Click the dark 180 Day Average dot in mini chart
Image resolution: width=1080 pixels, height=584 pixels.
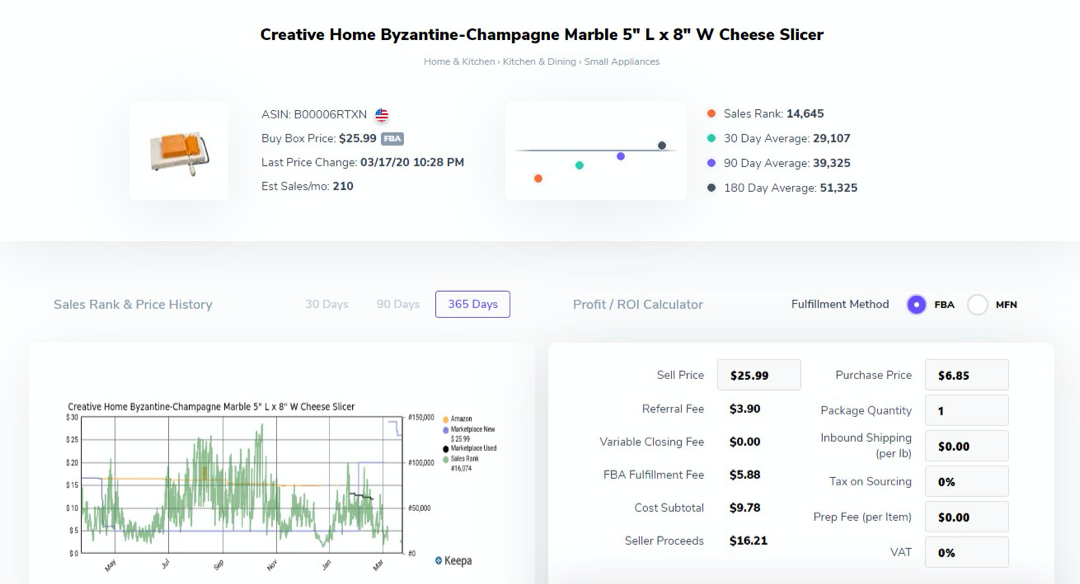[x=662, y=145]
